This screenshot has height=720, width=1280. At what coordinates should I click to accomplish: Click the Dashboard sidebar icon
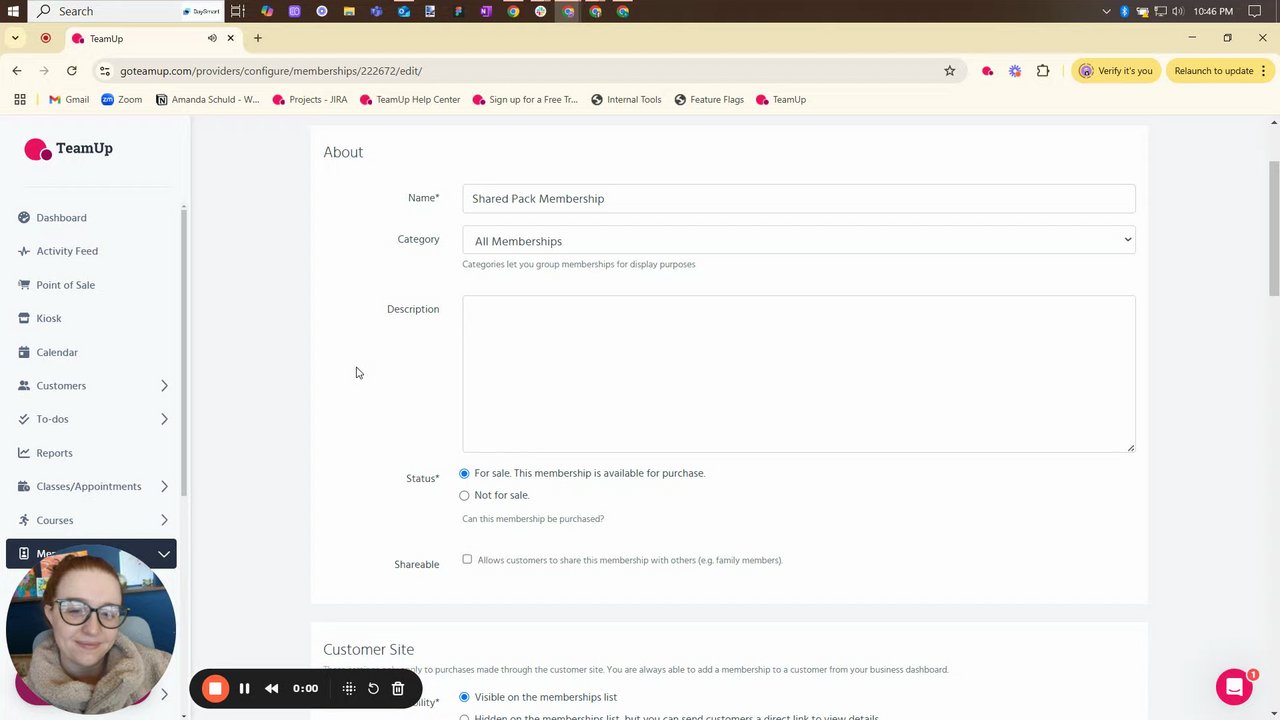pyautogui.click(x=24, y=217)
